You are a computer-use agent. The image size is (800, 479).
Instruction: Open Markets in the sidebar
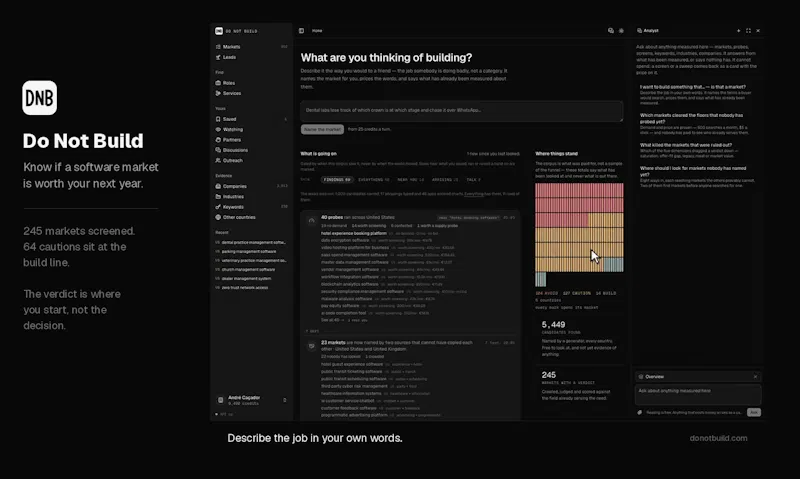pos(231,47)
